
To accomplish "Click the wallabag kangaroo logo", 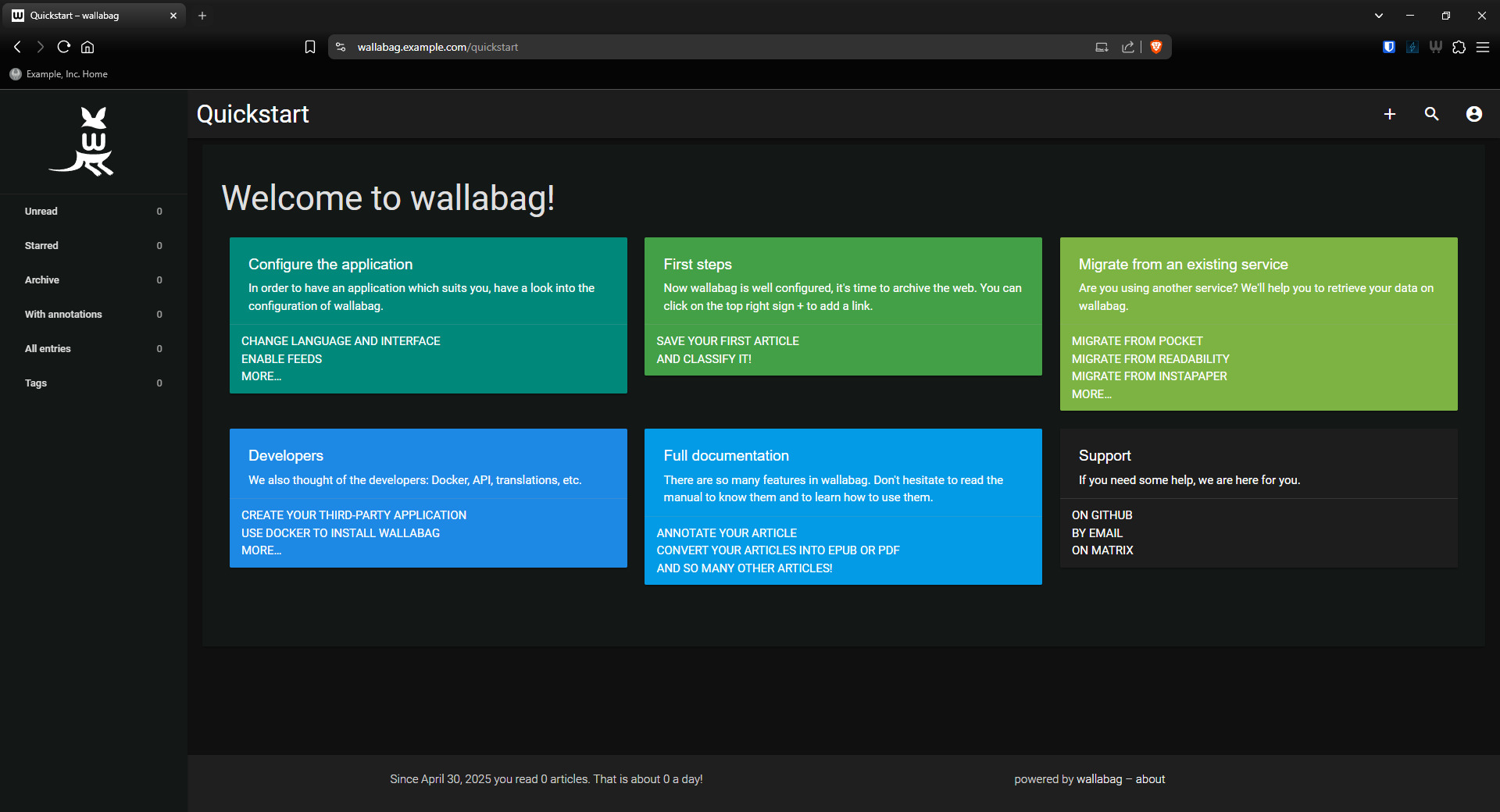I will click(x=84, y=141).
